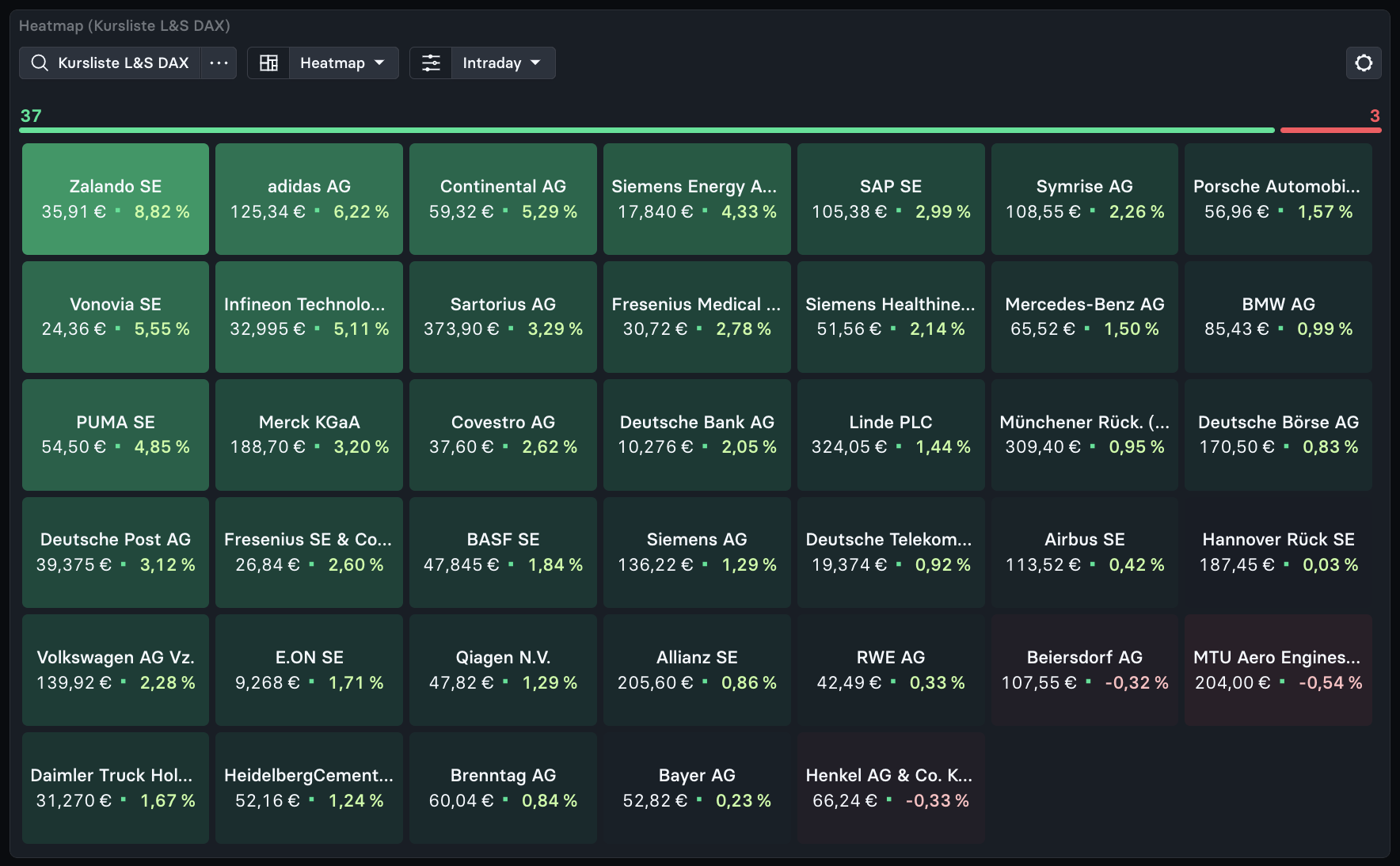Click the Deutsche Börse AG tile

(1278, 435)
